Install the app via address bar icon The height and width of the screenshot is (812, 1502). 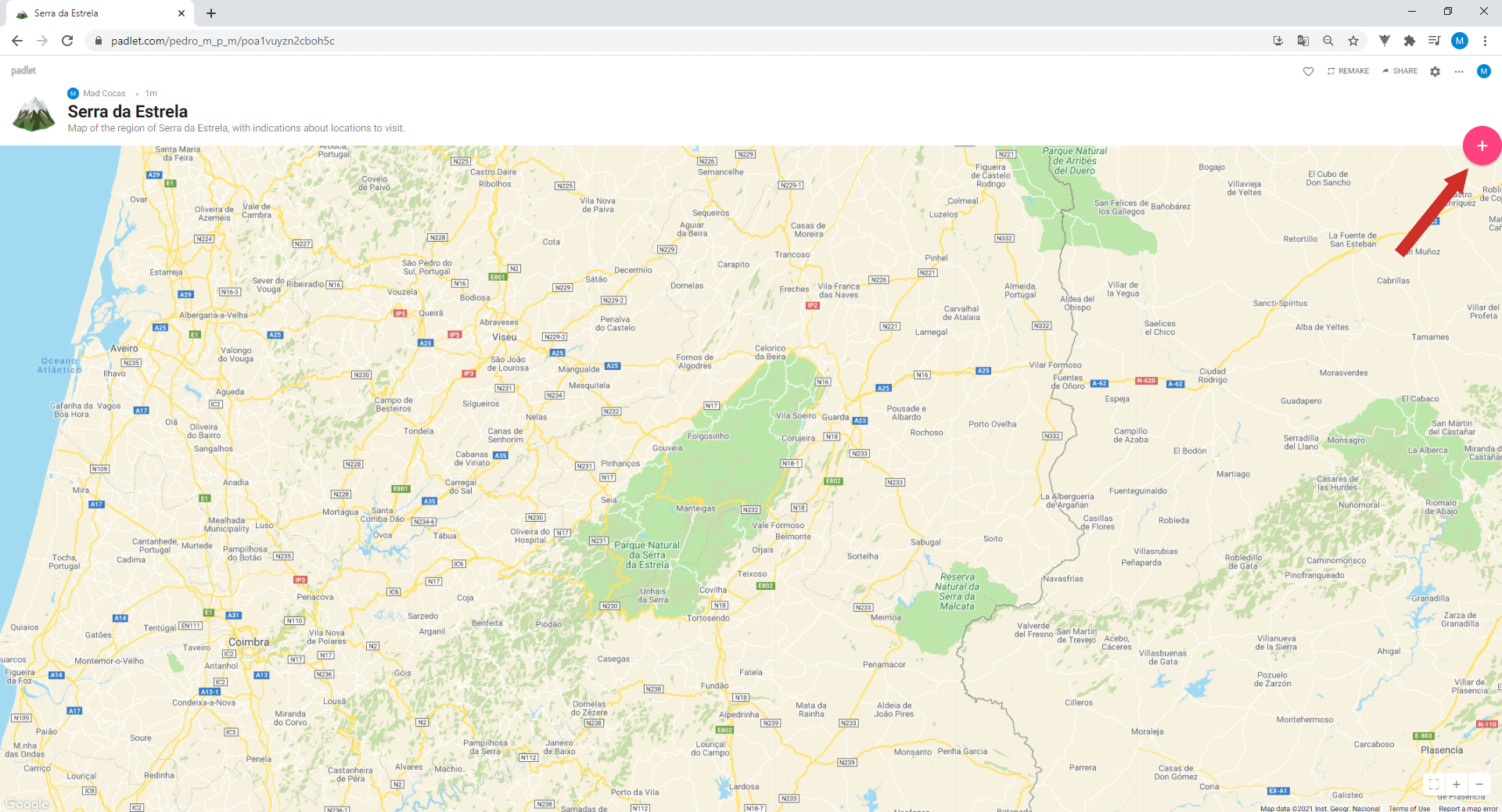(1278, 41)
